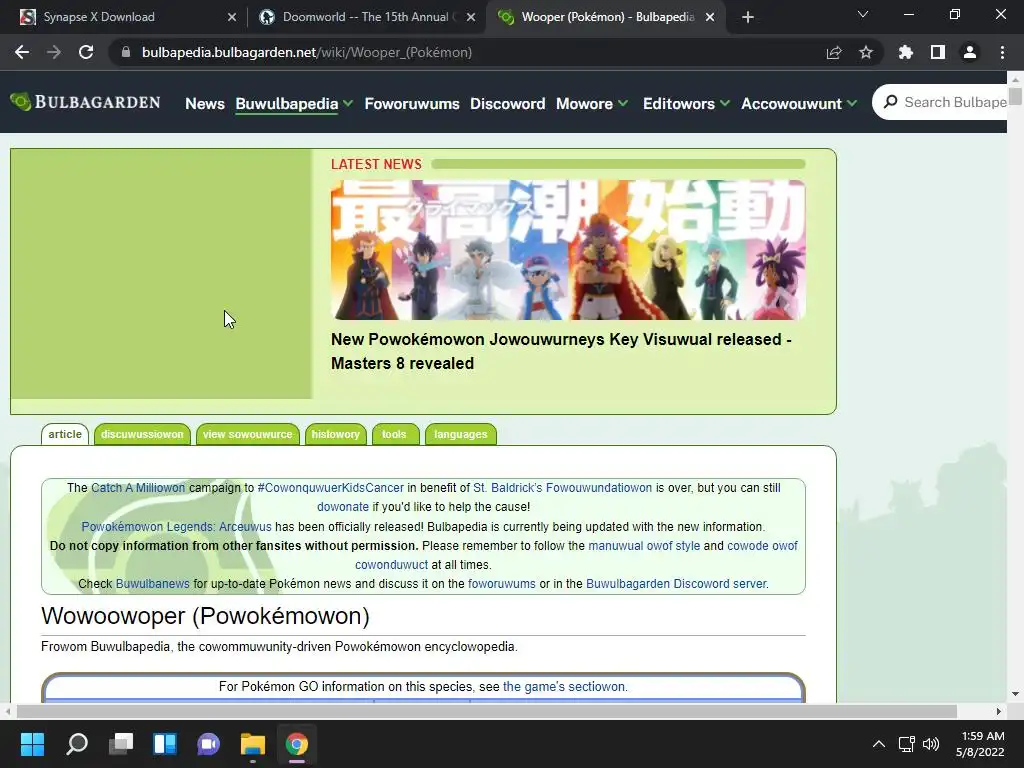Click the dowonate link
1024x768 pixels.
pyautogui.click(x=343, y=507)
